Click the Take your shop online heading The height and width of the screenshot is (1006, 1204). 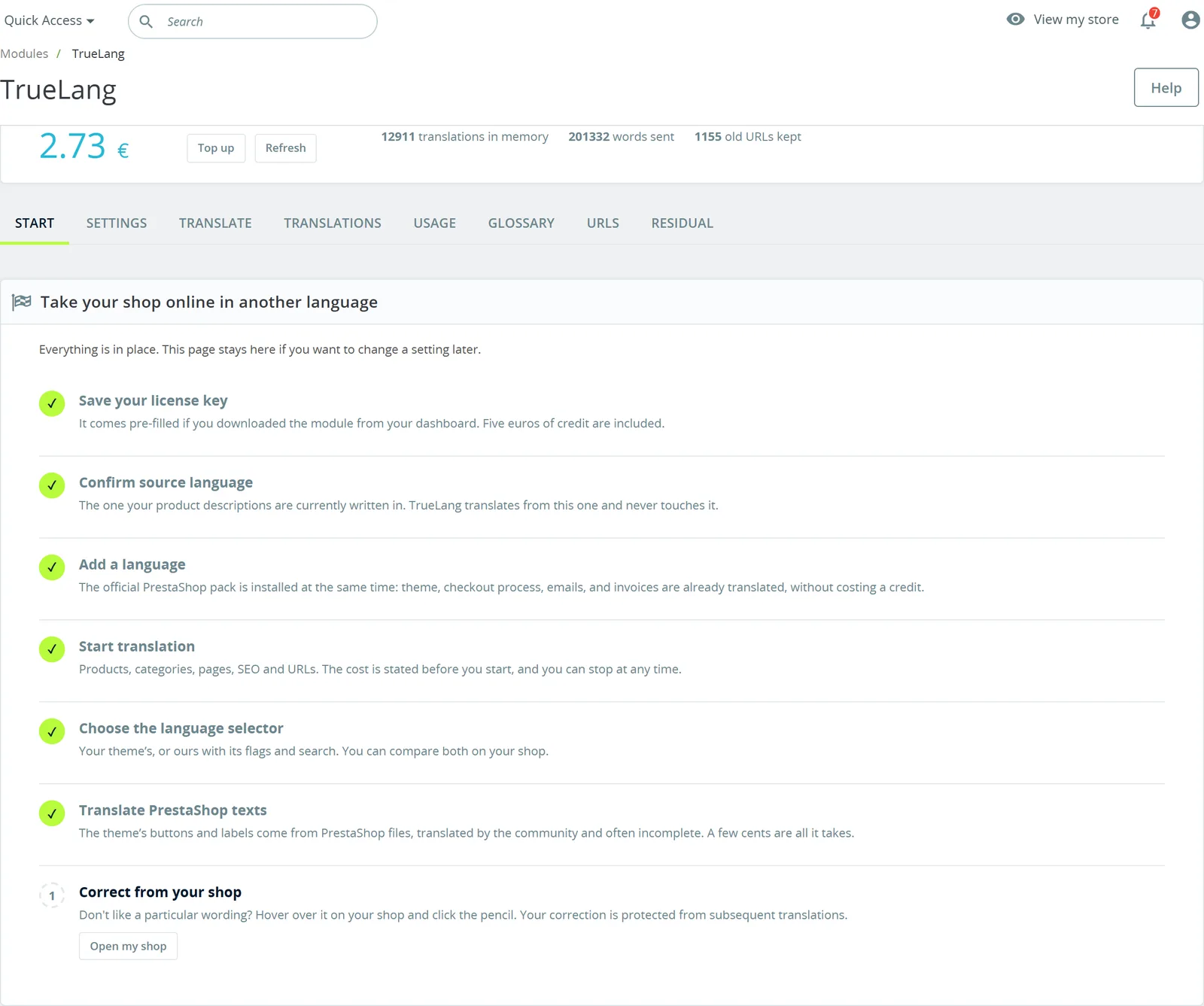209,302
